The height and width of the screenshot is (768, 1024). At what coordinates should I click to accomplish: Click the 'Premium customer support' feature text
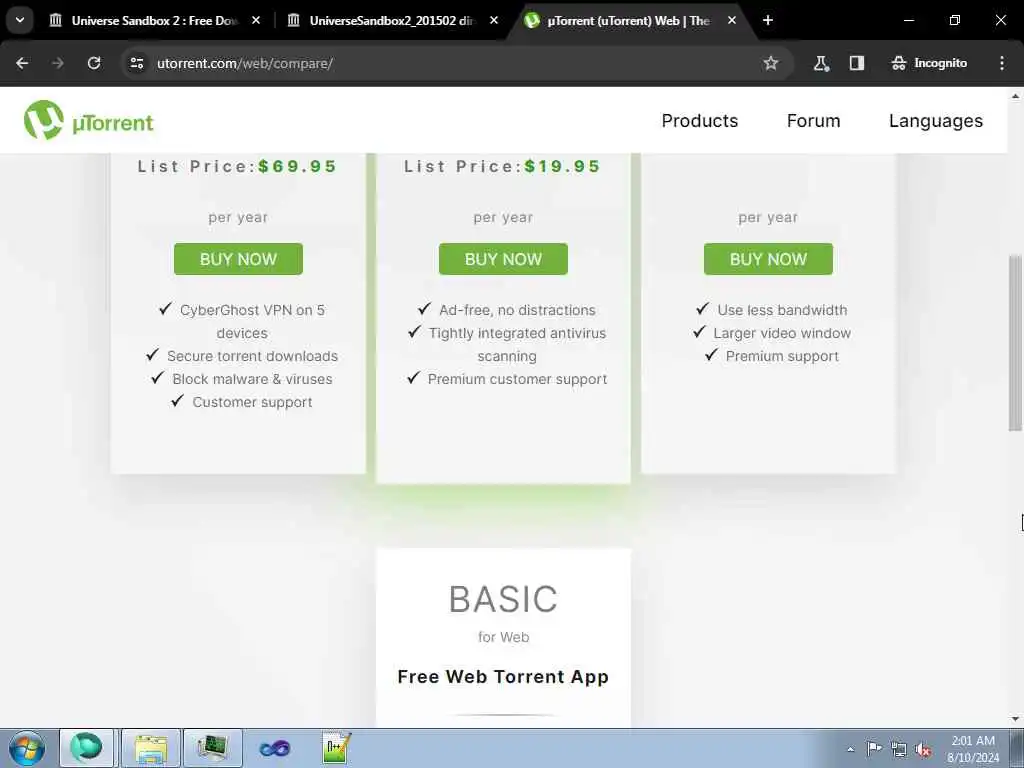click(x=517, y=379)
